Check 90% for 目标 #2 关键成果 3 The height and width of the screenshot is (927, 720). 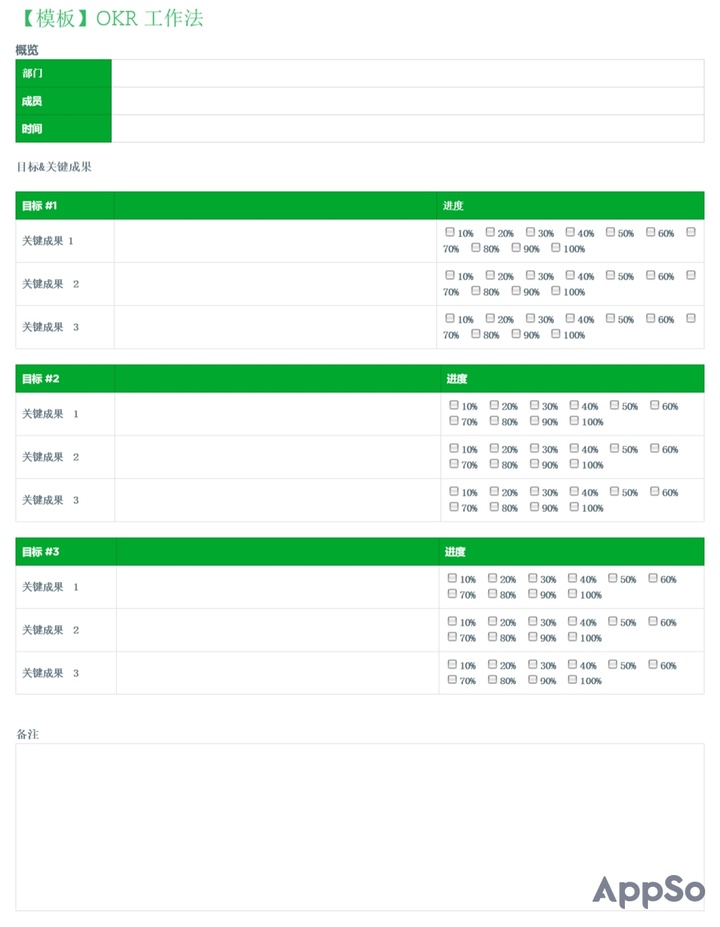click(x=535, y=507)
